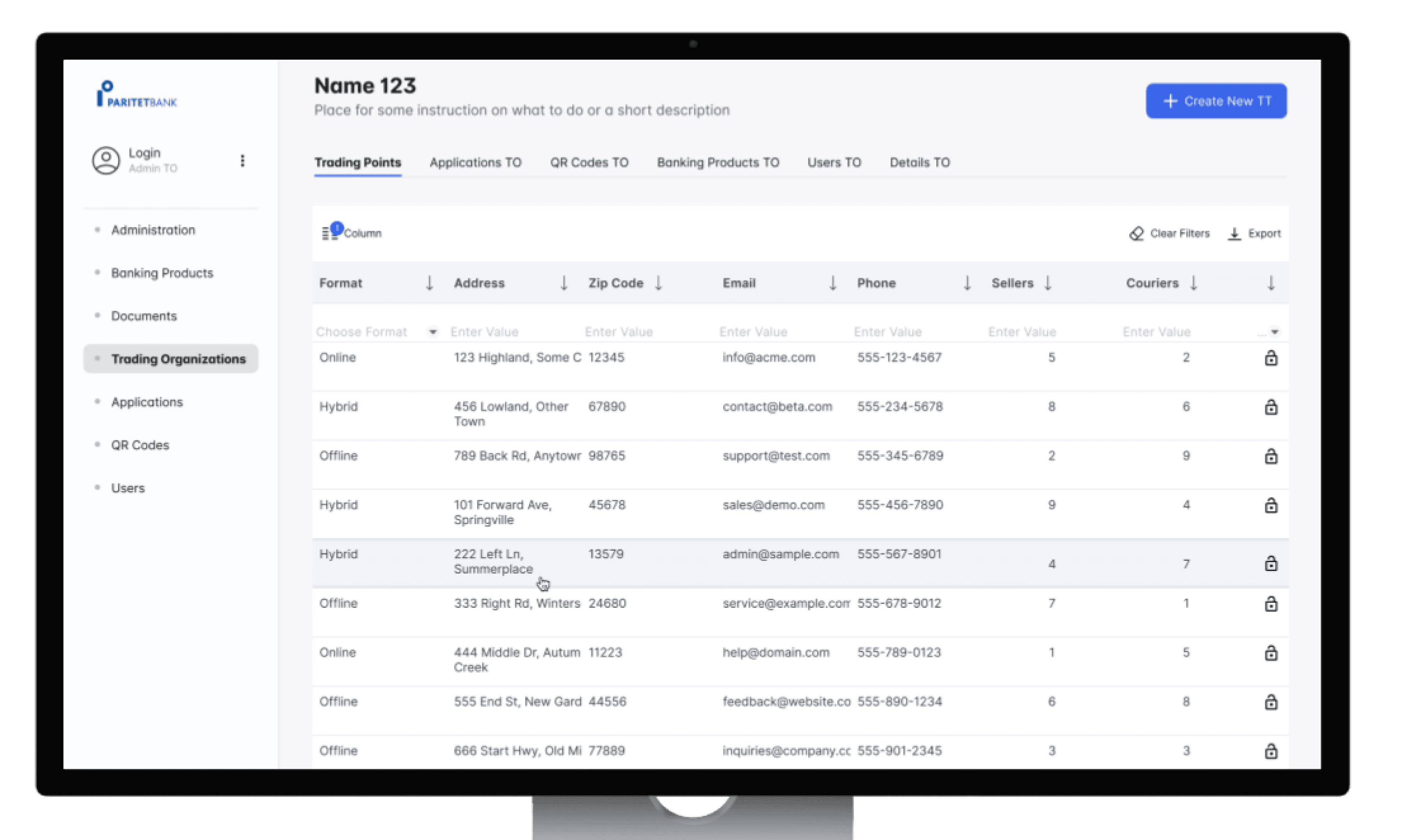The width and height of the screenshot is (1402, 840).
Task: Sort by the Sellers column arrow
Action: pyautogui.click(x=1048, y=283)
